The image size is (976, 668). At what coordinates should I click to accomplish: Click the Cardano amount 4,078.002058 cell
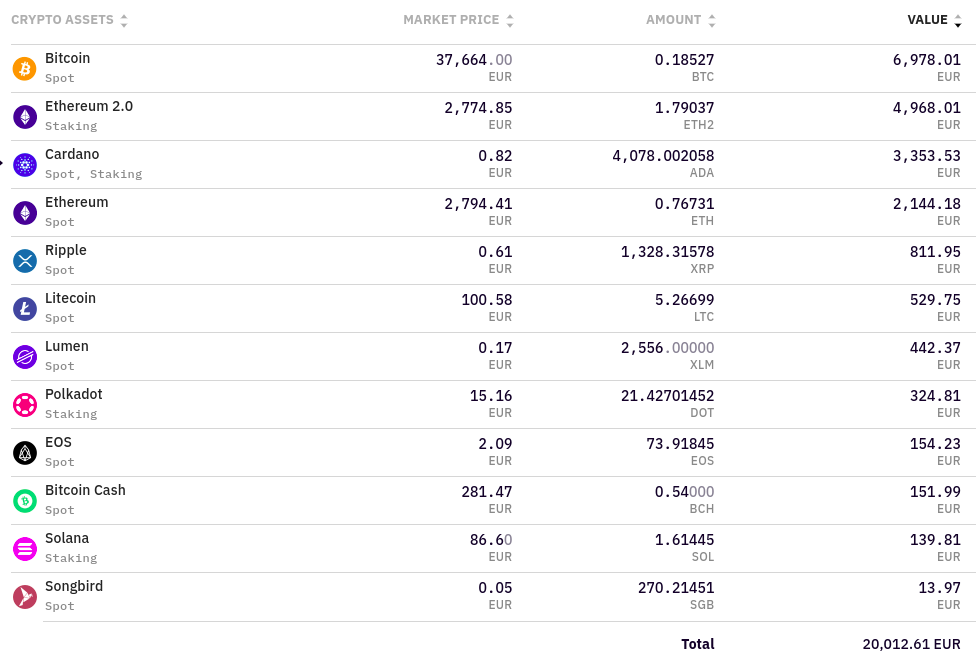point(663,156)
